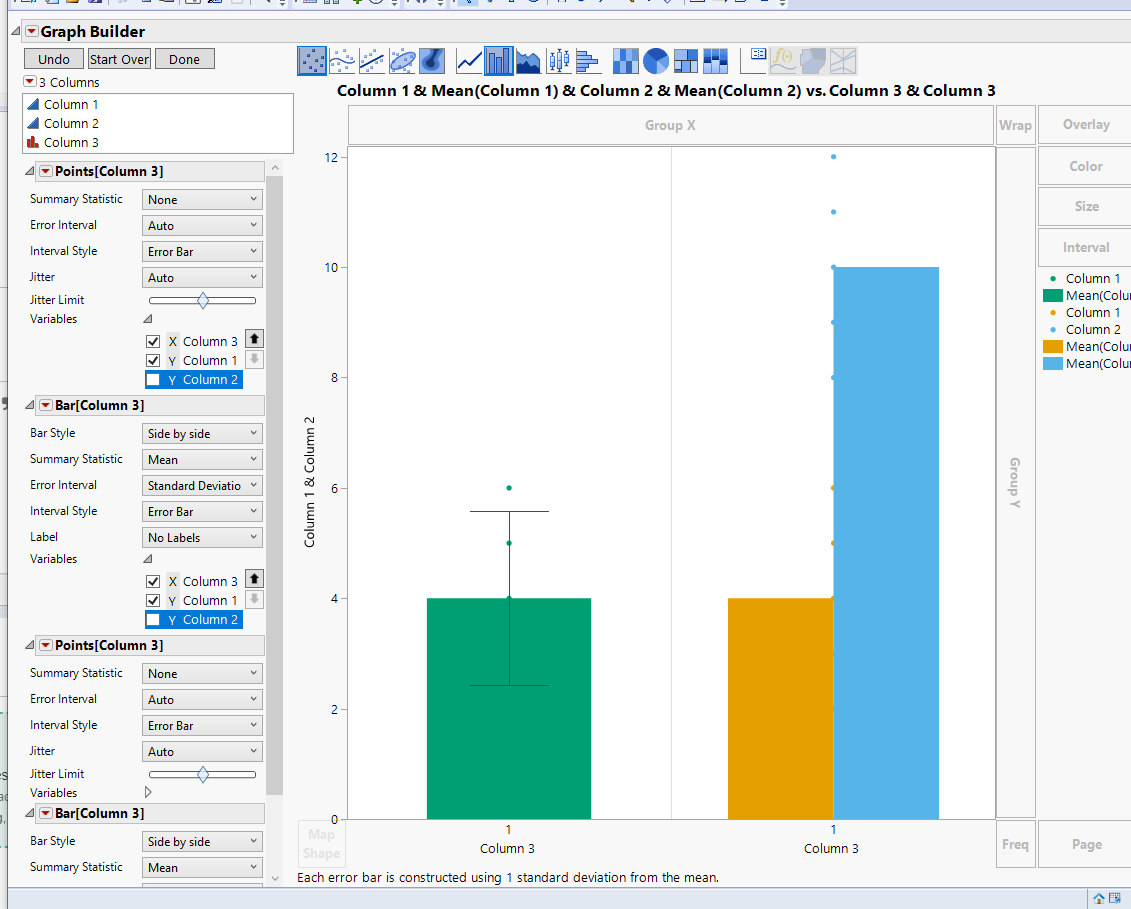Uncheck Y Column 1 in Points variables
This screenshot has height=909, width=1131.
coord(154,360)
